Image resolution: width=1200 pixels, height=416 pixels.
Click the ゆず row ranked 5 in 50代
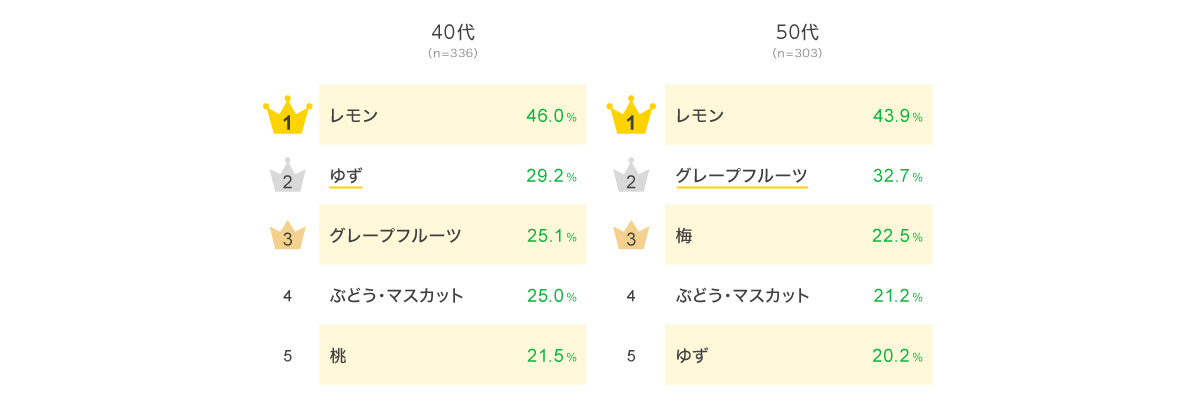coord(799,355)
